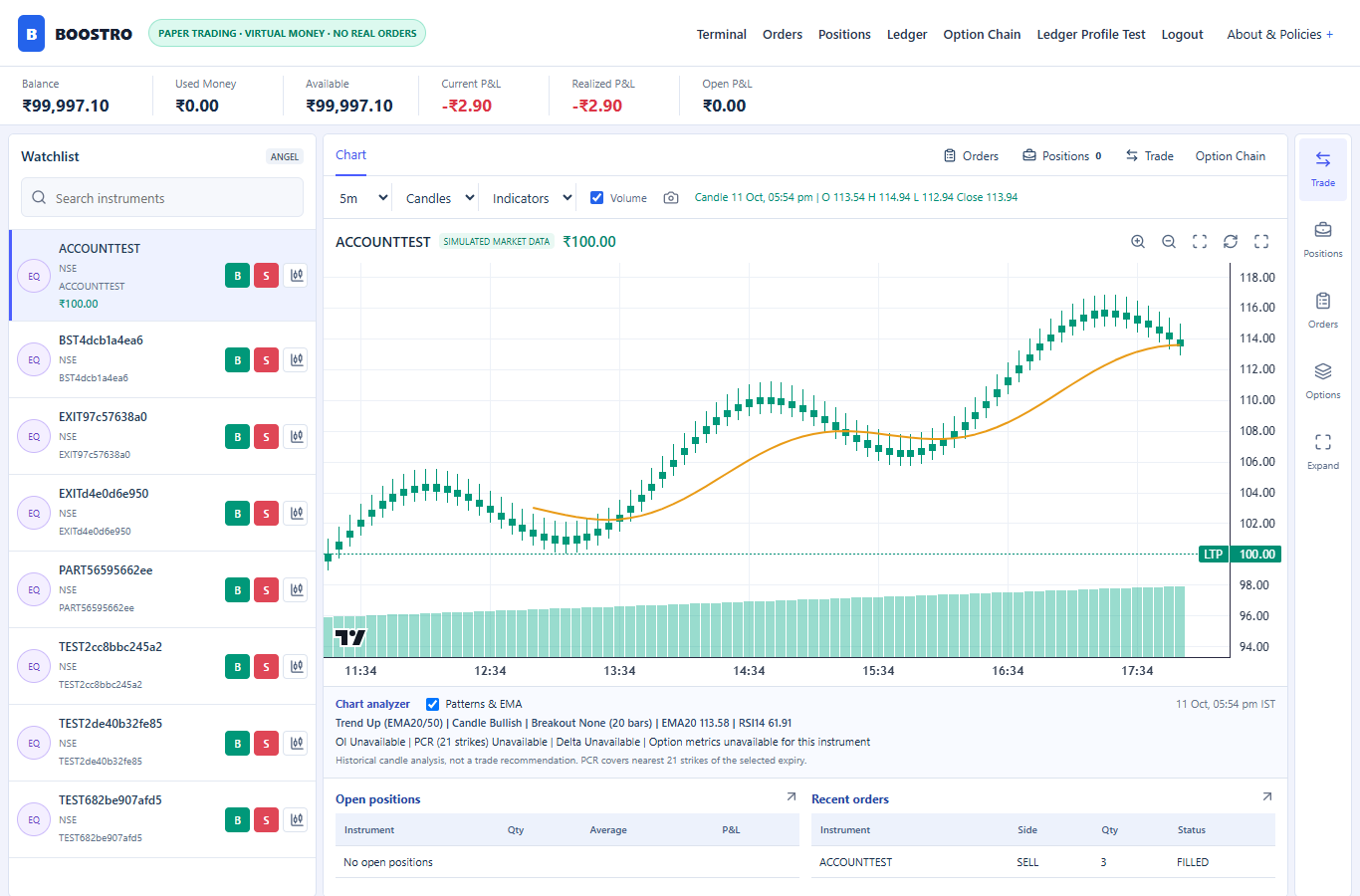Viewport: 1360px width, 896px height.
Task: Open Option Chain in top navigation
Action: (982, 34)
